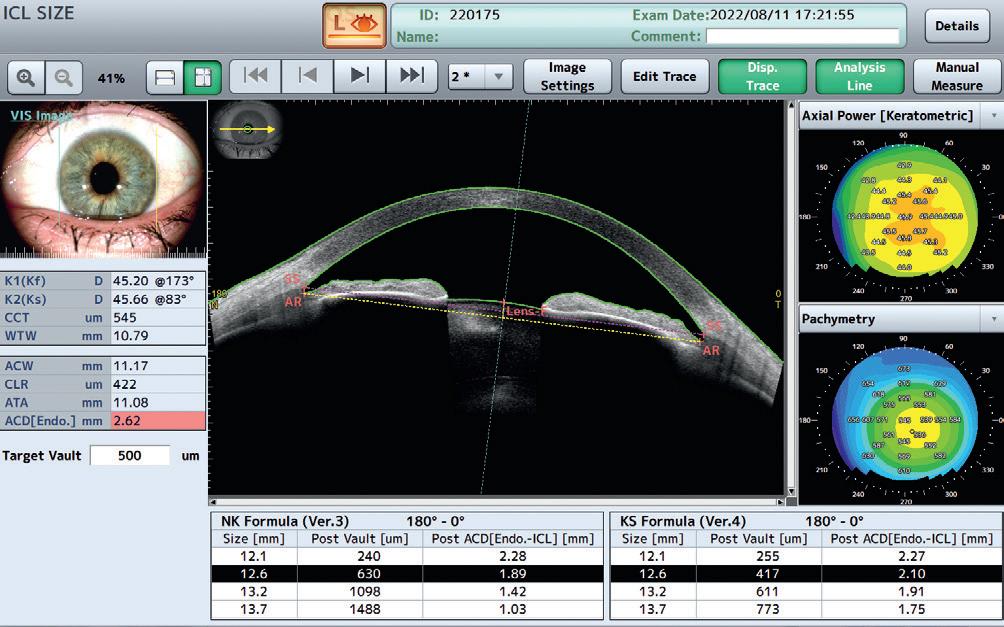Click the zoom out magnifier icon

(x=63, y=78)
